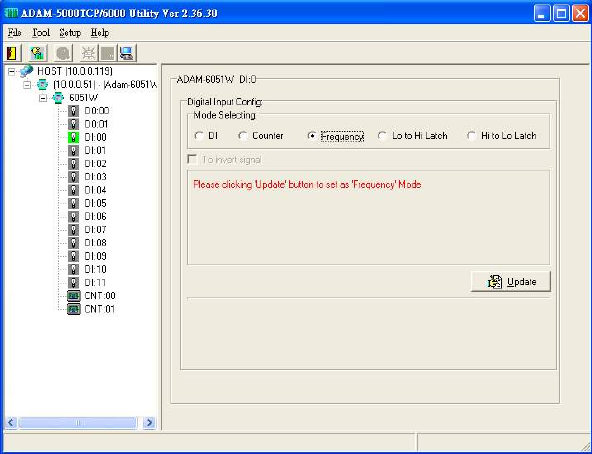Click the DI:07 bulb icon
Image resolution: width=592 pixels, height=454 pixels.
73,230
